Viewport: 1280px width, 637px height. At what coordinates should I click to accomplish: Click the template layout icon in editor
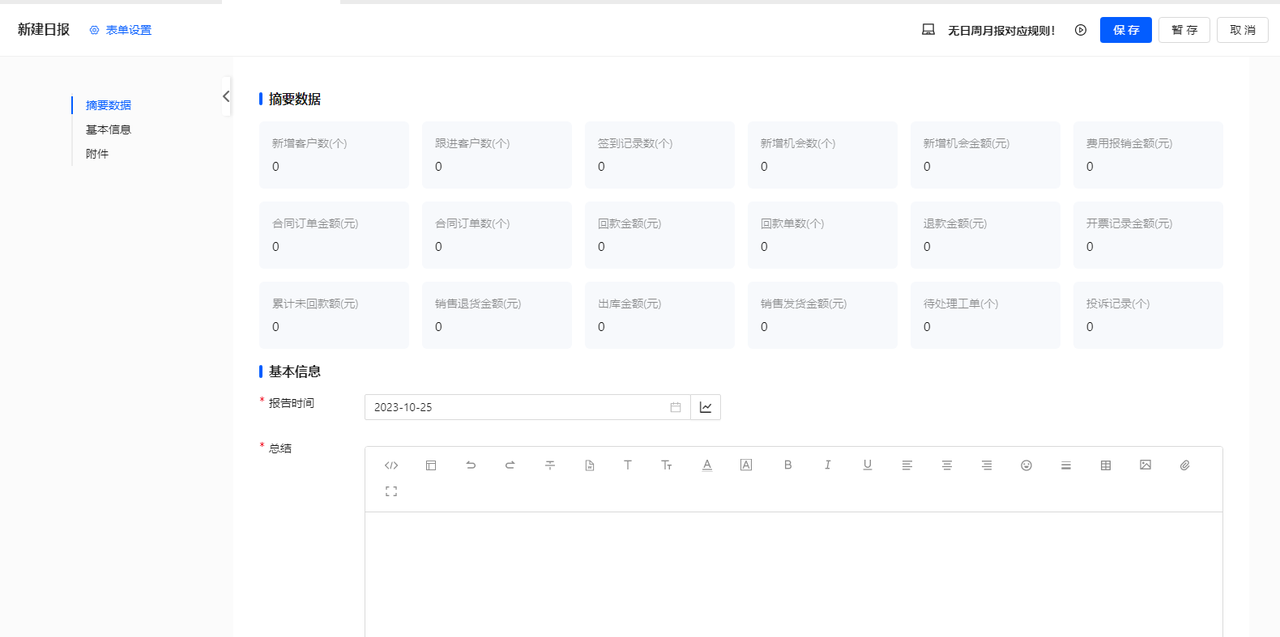pos(431,465)
